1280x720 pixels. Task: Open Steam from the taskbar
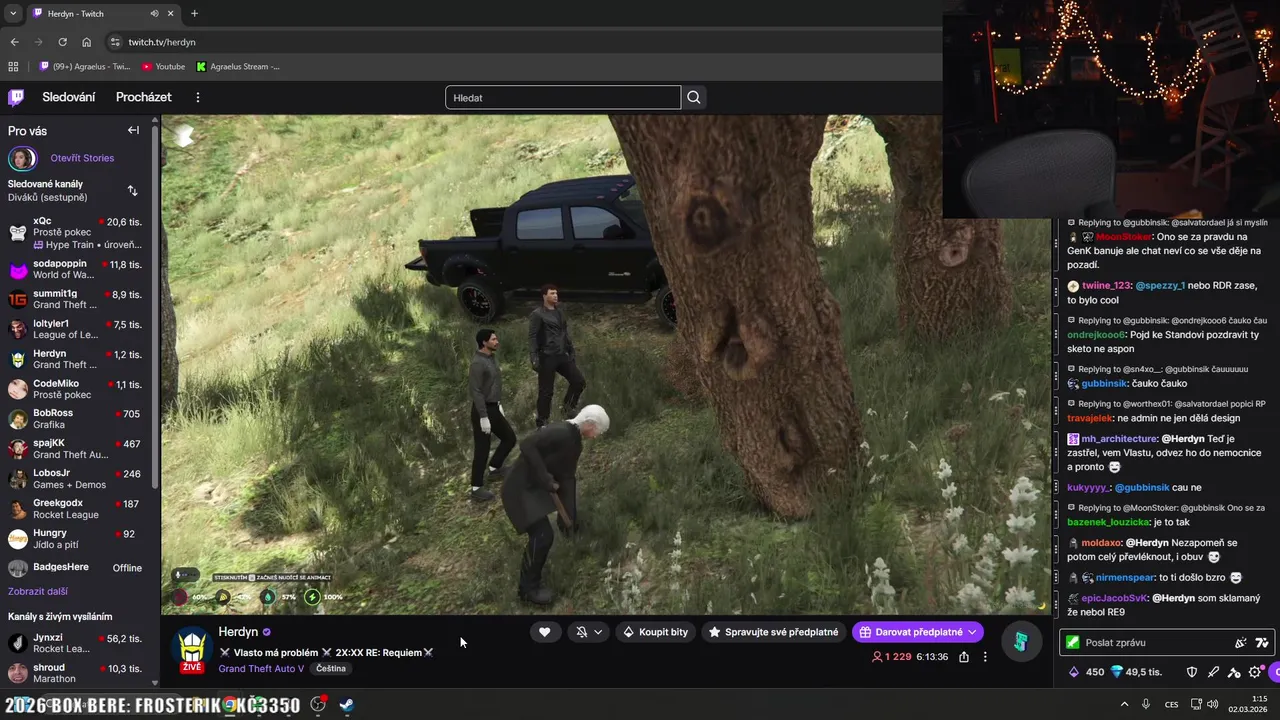point(346,705)
